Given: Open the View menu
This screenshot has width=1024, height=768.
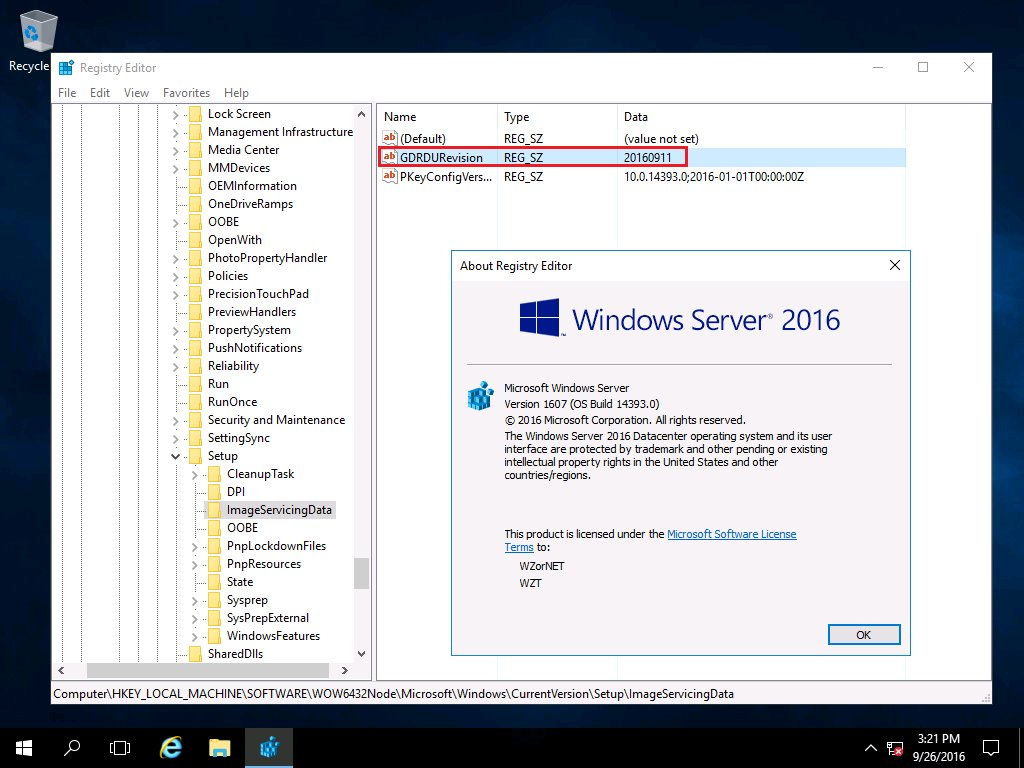Looking at the screenshot, I should pyautogui.click(x=136, y=93).
